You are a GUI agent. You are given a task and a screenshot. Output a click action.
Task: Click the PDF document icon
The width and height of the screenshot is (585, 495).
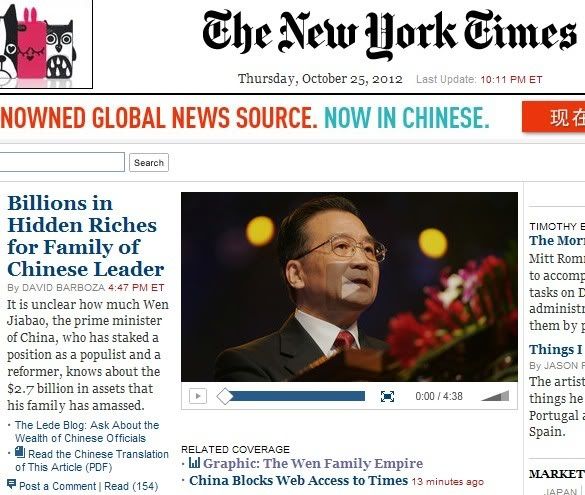[20, 452]
